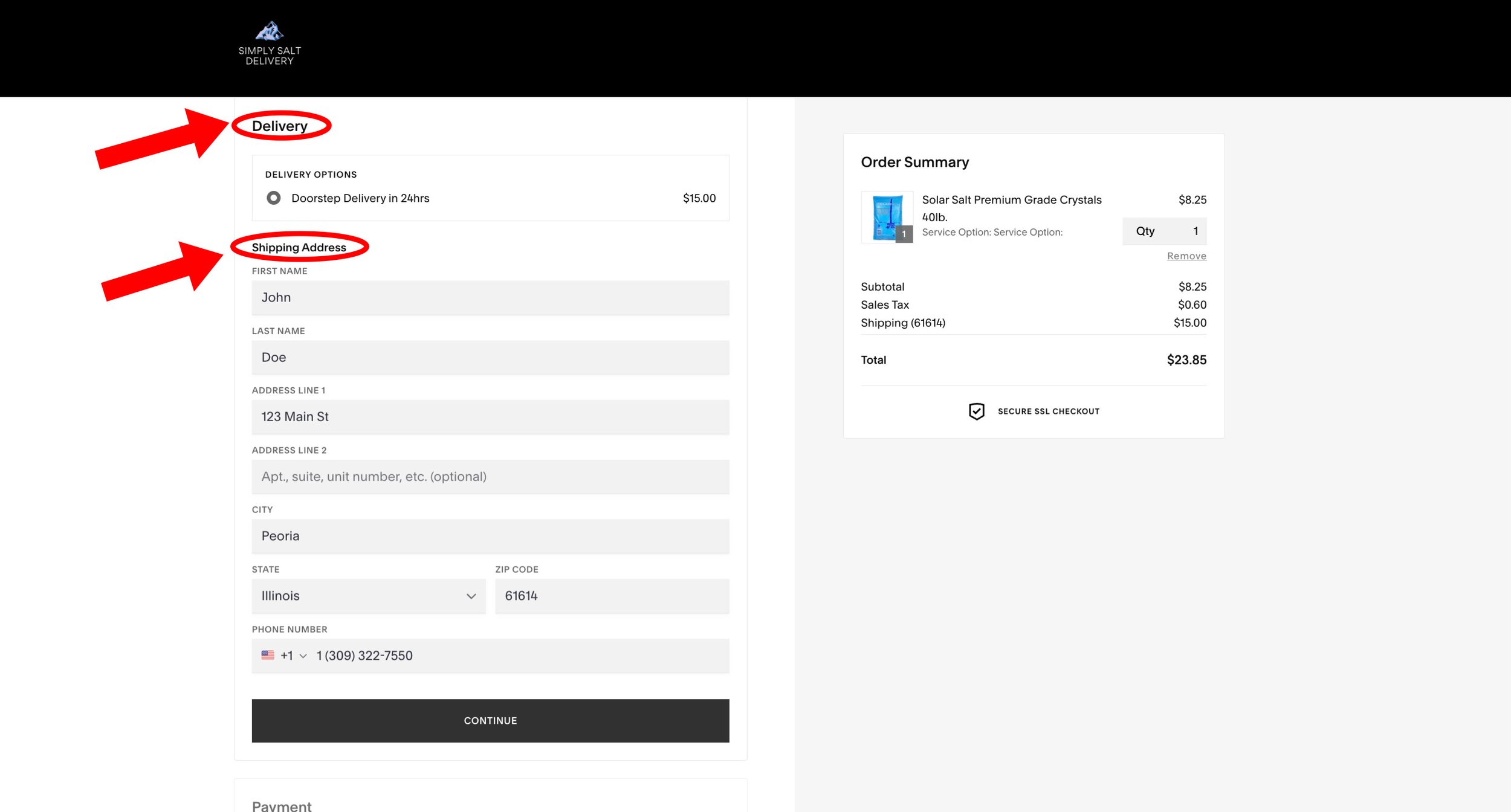This screenshot has width=1511, height=812.
Task: Click the optional Address Line 2 field
Action: 490,476
